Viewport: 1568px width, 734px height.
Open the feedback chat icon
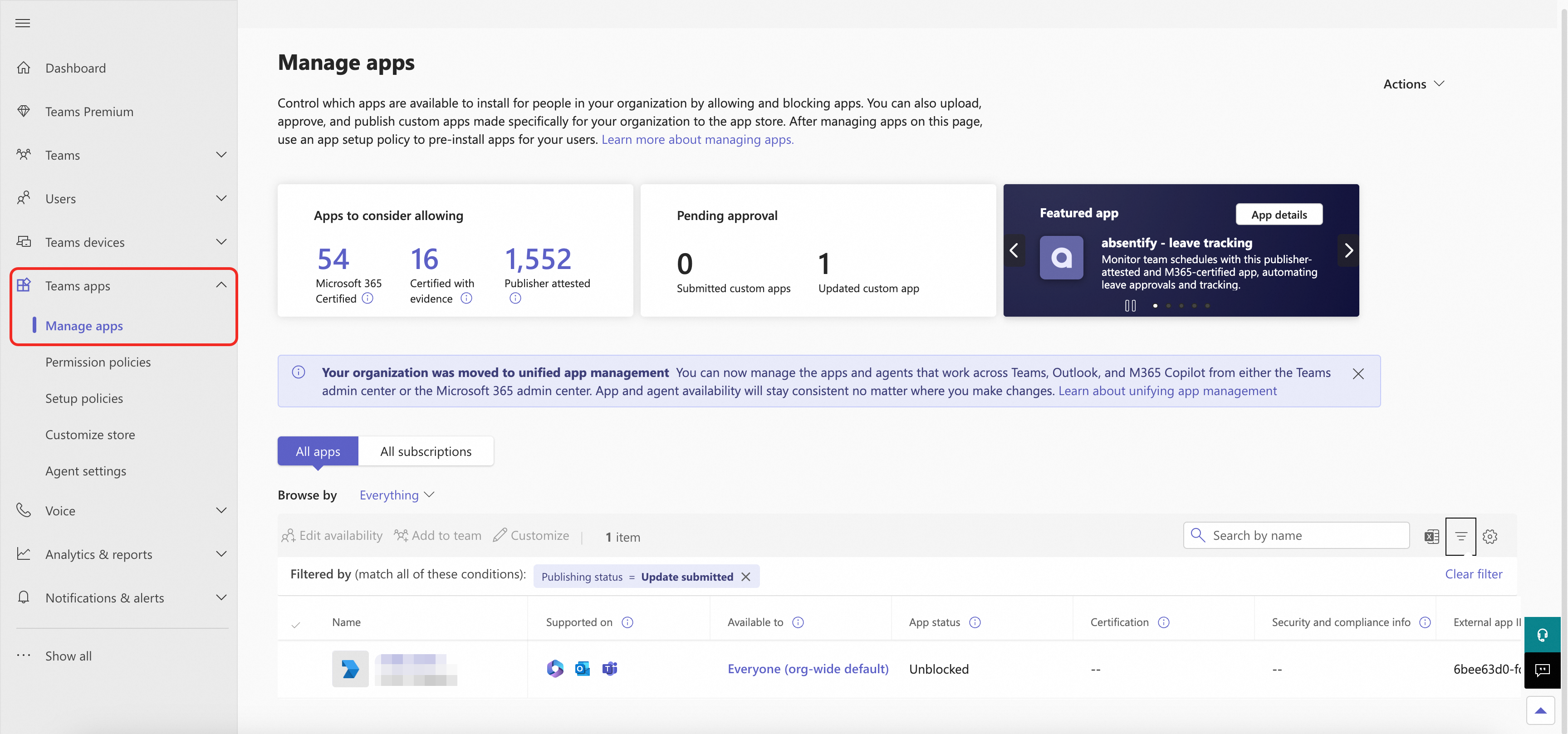coord(1542,670)
